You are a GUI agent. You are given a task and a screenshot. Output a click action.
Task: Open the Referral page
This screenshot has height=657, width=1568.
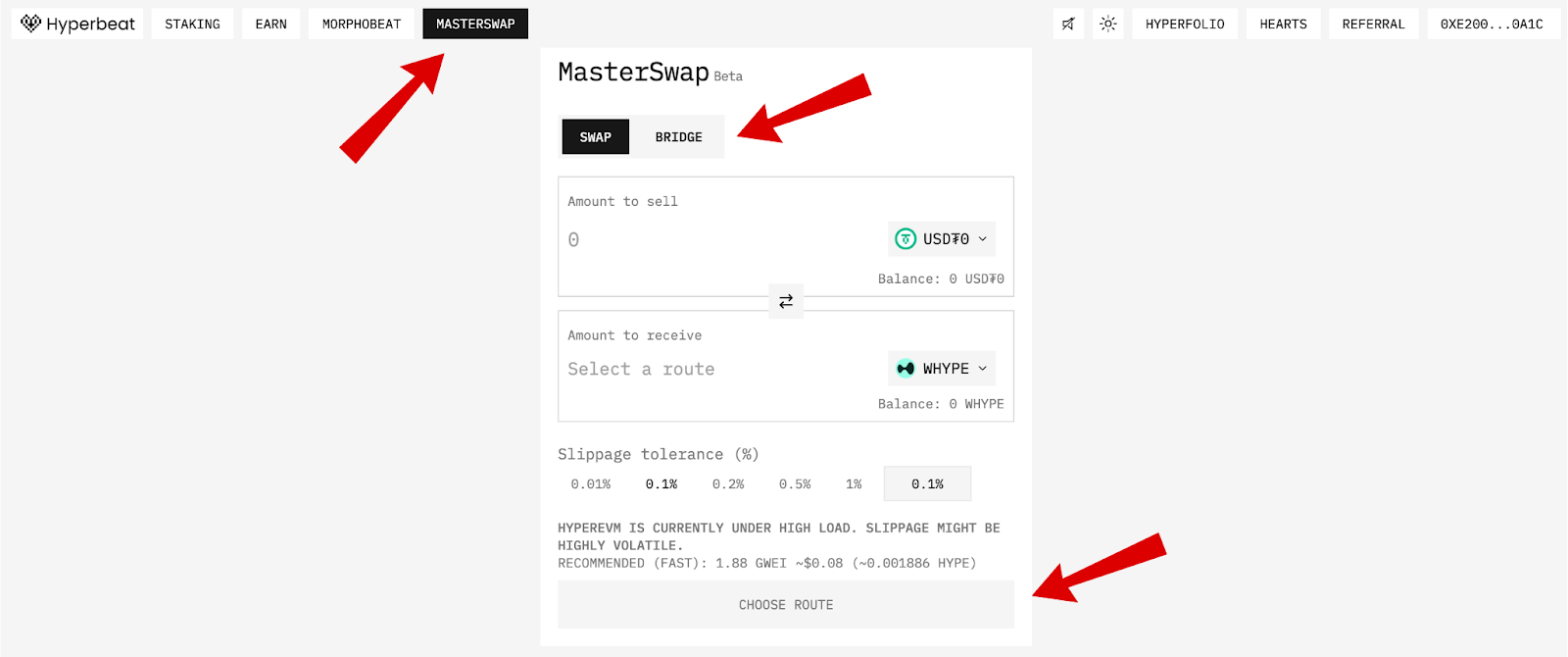tap(1374, 24)
